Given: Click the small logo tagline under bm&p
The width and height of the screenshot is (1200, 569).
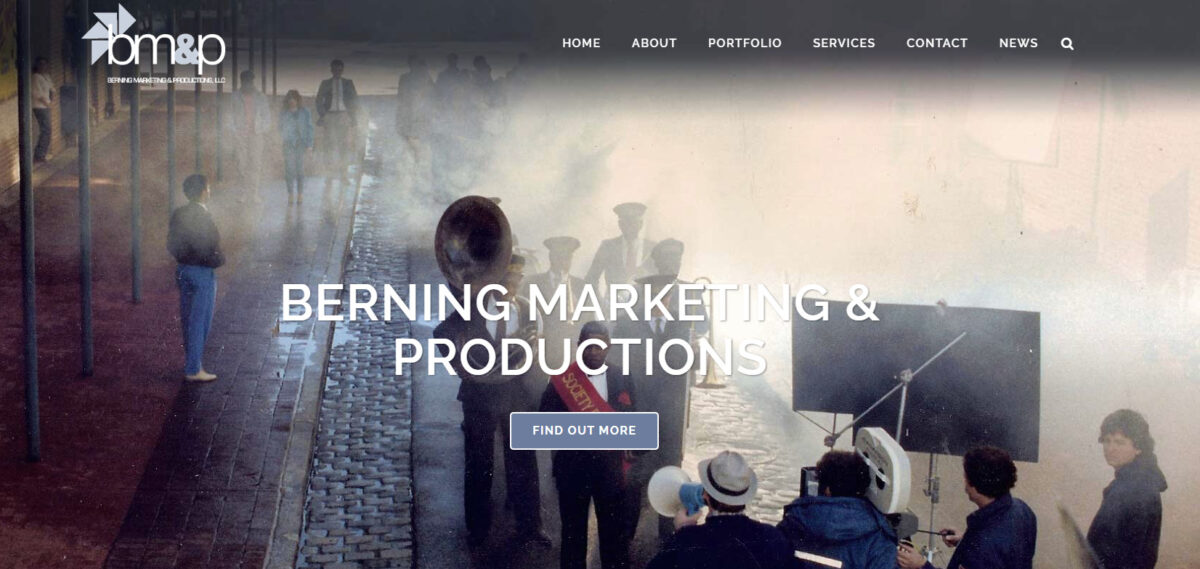Looking at the screenshot, I should (167, 80).
